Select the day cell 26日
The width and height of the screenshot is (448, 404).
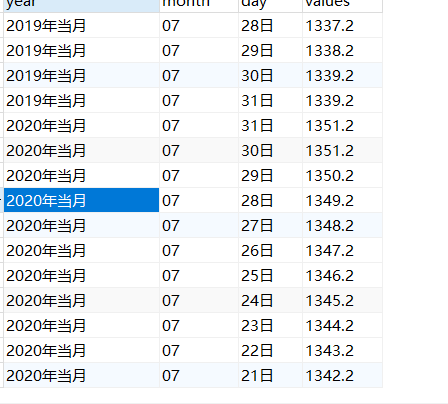point(270,250)
